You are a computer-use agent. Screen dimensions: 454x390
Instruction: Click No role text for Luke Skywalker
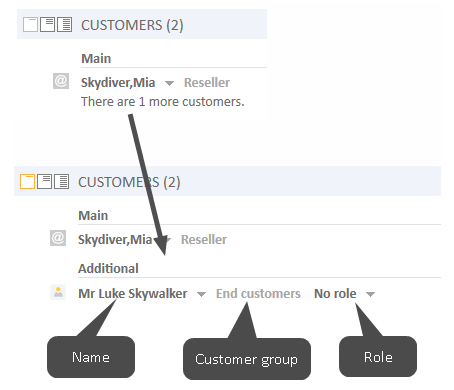click(335, 294)
